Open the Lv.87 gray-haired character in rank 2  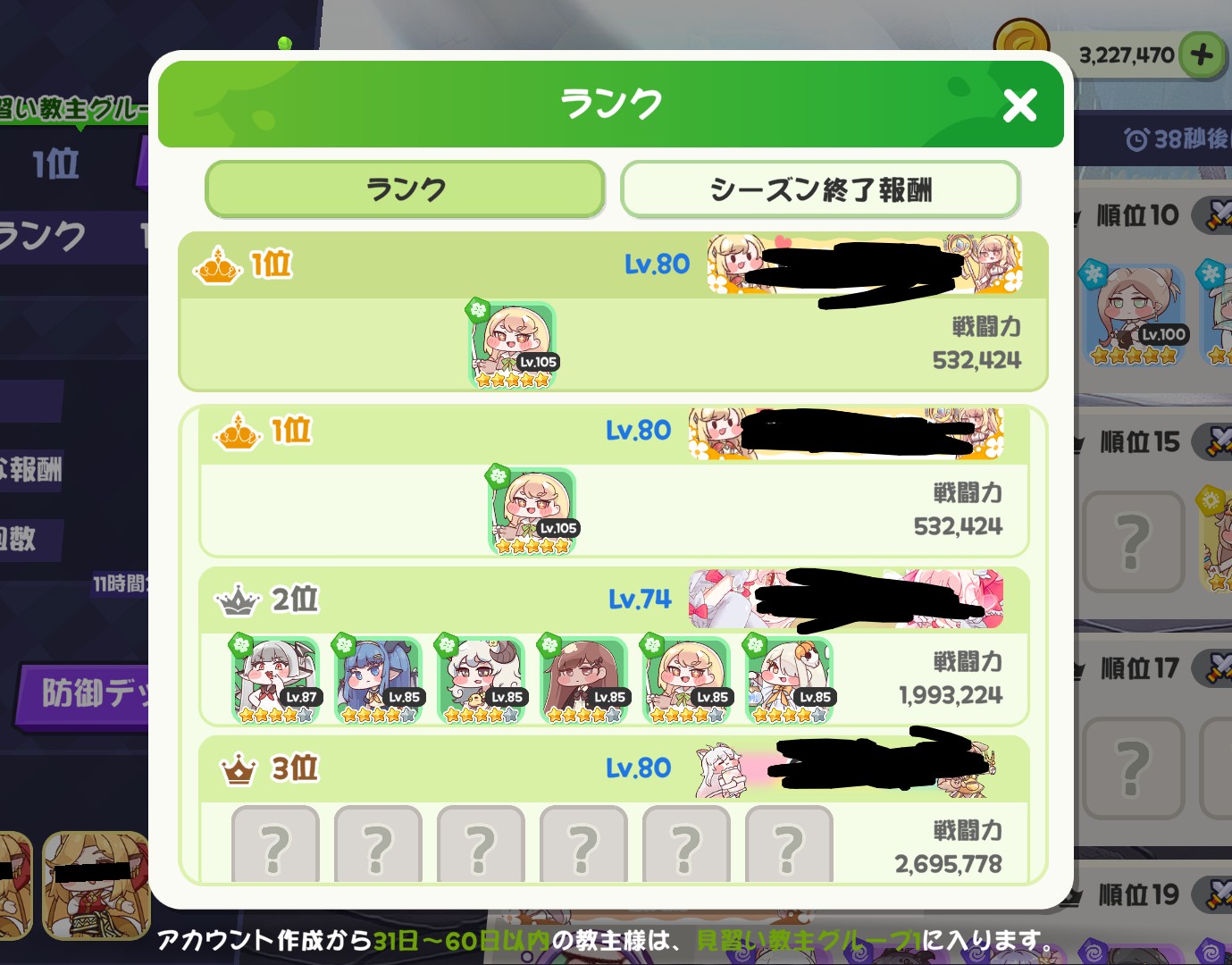(x=275, y=679)
